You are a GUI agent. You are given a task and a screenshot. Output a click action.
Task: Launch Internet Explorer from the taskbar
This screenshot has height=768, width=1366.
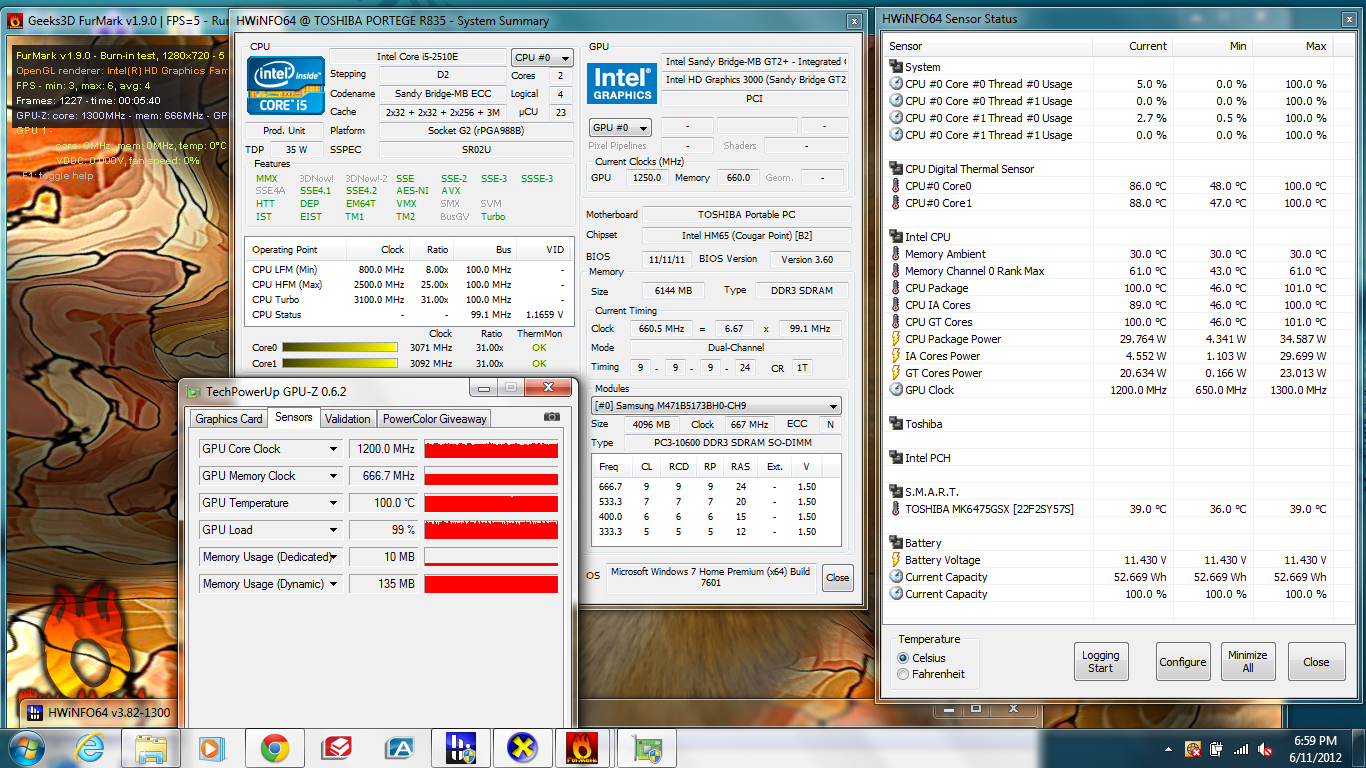click(x=90, y=747)
